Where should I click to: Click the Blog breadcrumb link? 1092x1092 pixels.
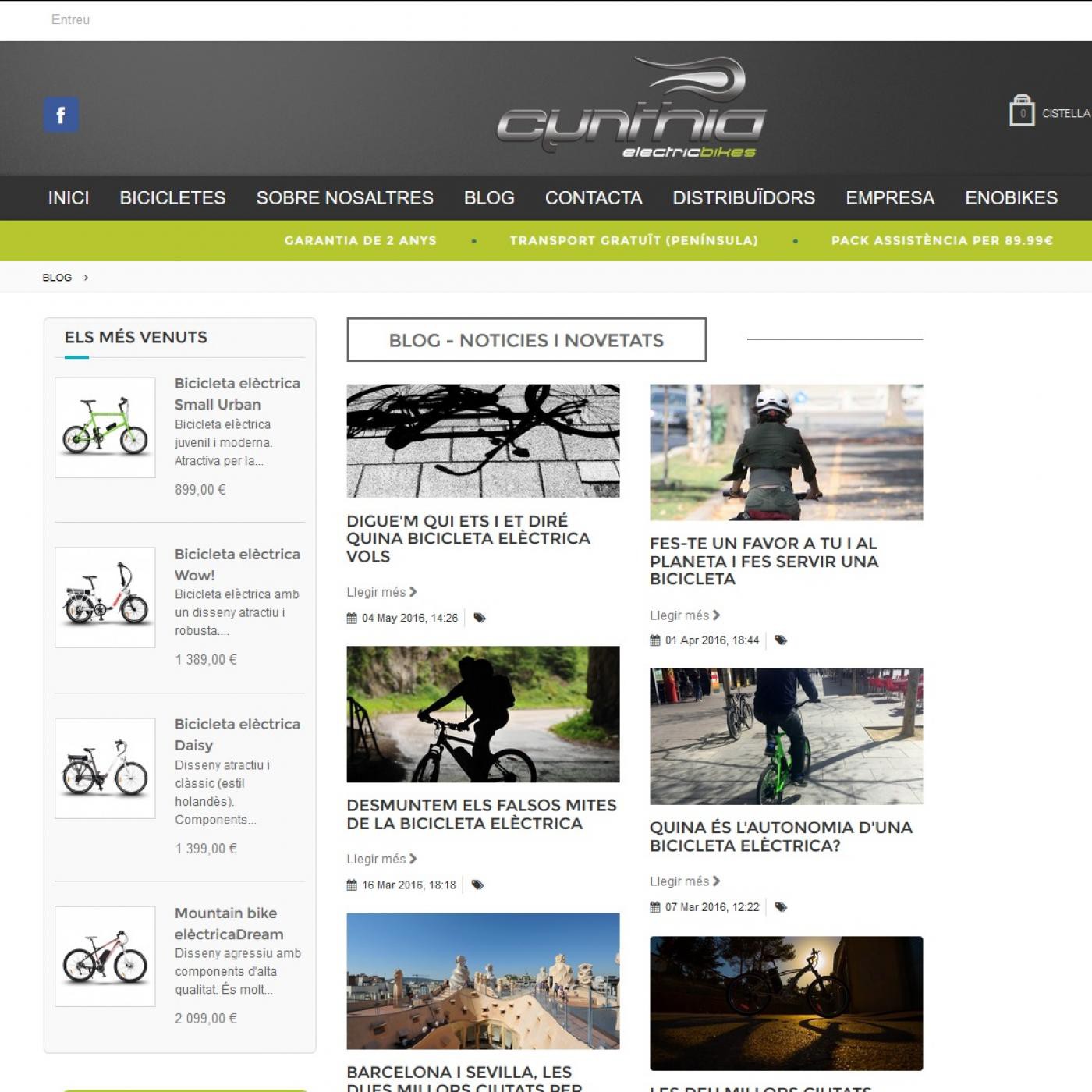pyautogui.click(x=57, y=278)
